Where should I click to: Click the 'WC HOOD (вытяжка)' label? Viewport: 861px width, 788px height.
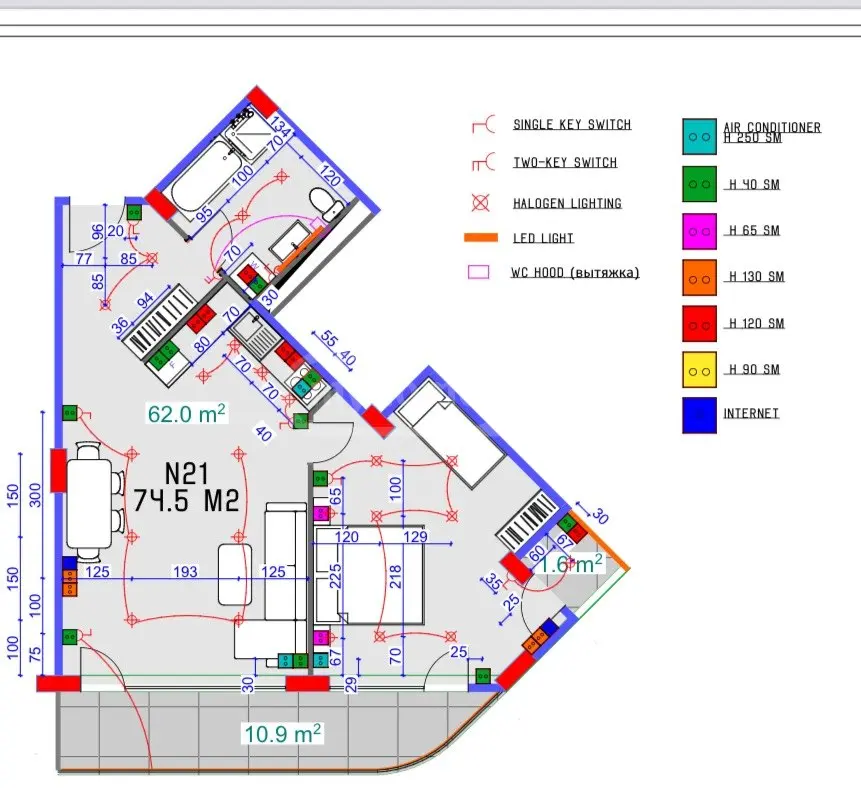(x=575, y=272)
